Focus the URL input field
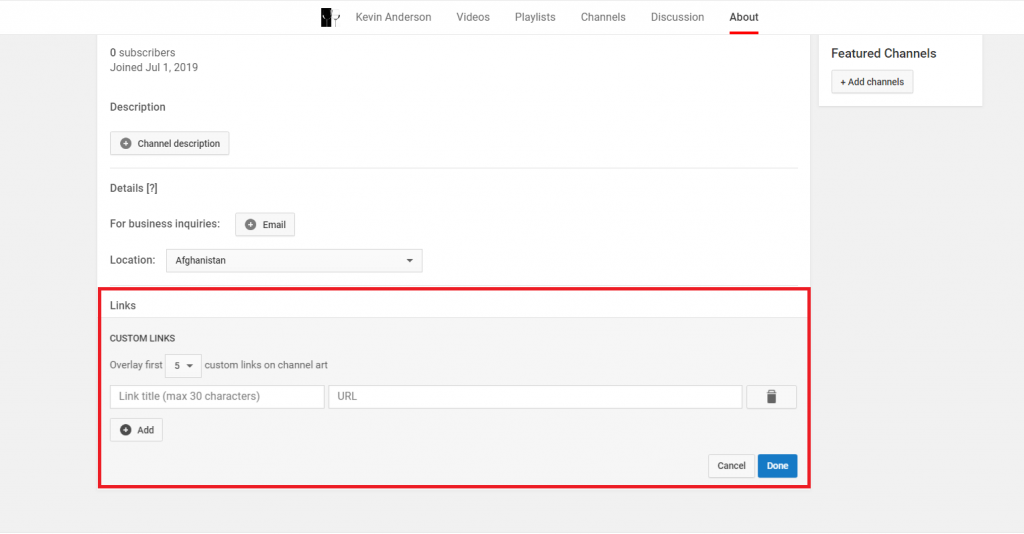Viewport: 1024px width, 534px height. point(535,397)
